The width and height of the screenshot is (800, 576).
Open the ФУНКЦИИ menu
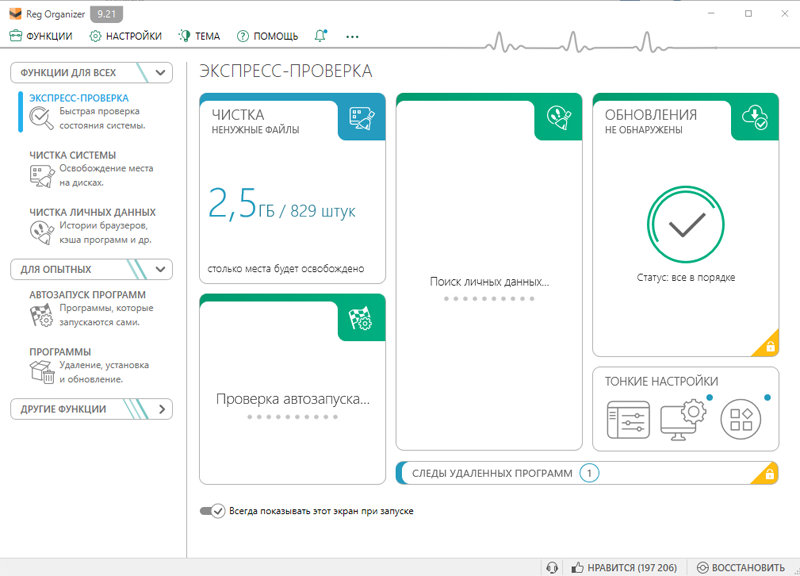click(41, 36)
